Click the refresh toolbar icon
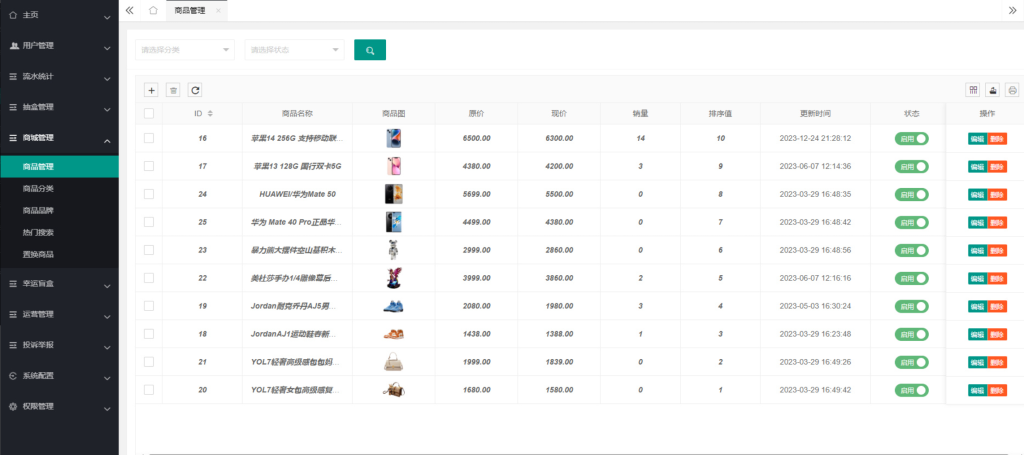This screenshot has height=455, width=1024. (x=195, y=90)
